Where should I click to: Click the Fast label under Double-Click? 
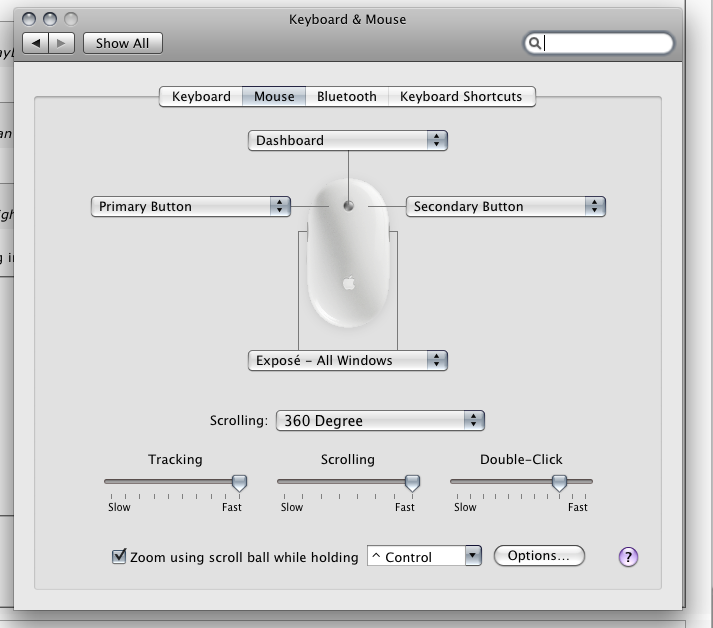click(x=577, y=507)
